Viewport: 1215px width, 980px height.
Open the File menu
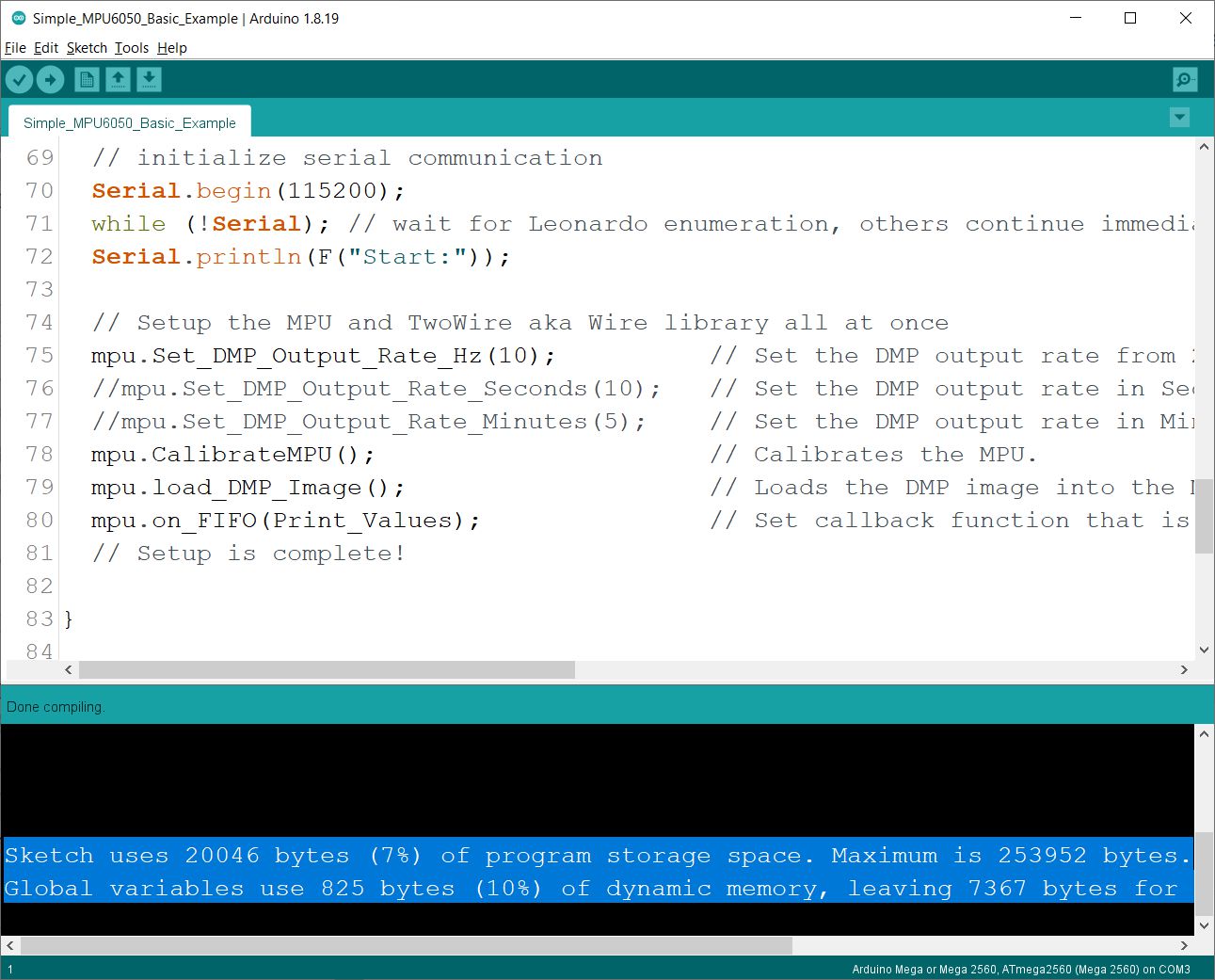pyautogui.click(x=15, y=48)
